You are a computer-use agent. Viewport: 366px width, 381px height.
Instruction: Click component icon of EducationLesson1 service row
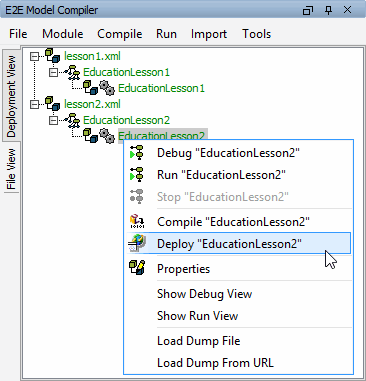coord(90,87)
